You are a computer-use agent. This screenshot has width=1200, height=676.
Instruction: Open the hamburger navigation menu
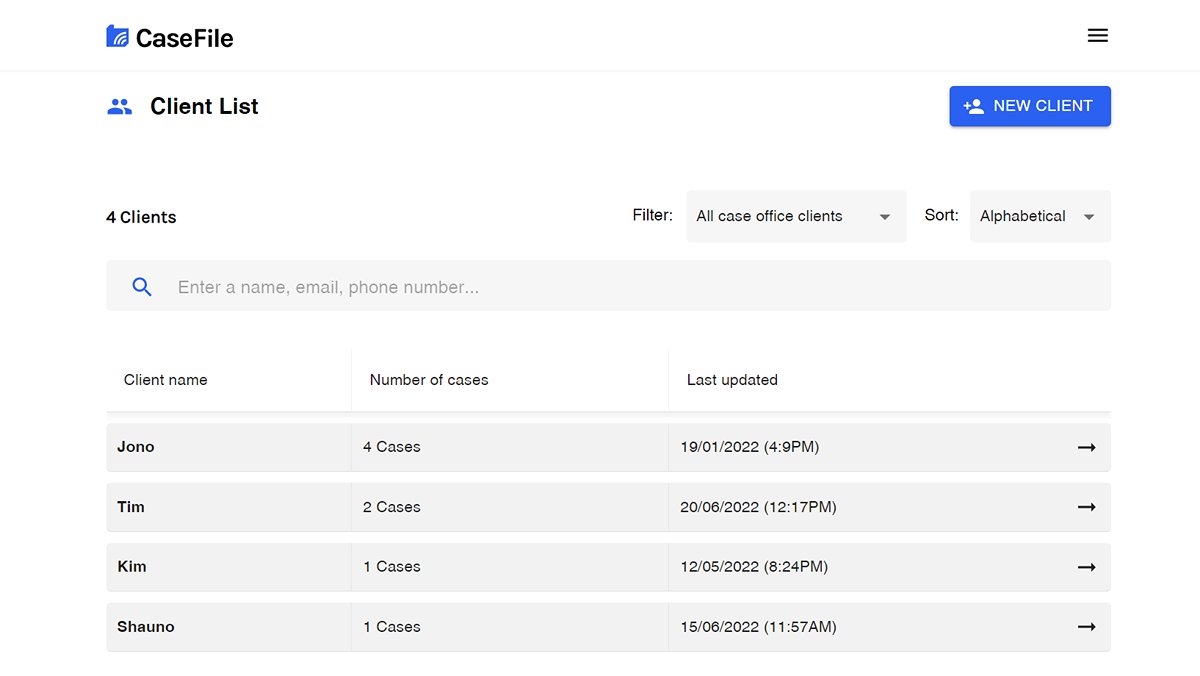tap(1097, 34)
